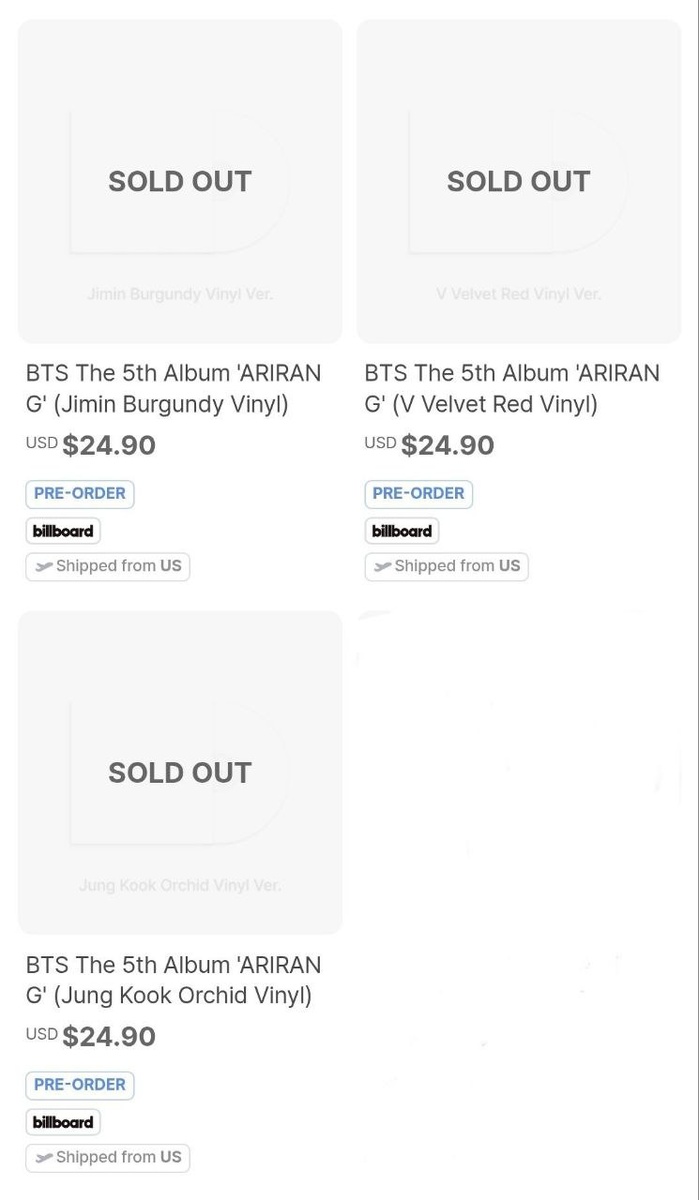Click the Jung Kook Orchid Vinyl album title
699x1200 pixels.
[x=173, y=980]
